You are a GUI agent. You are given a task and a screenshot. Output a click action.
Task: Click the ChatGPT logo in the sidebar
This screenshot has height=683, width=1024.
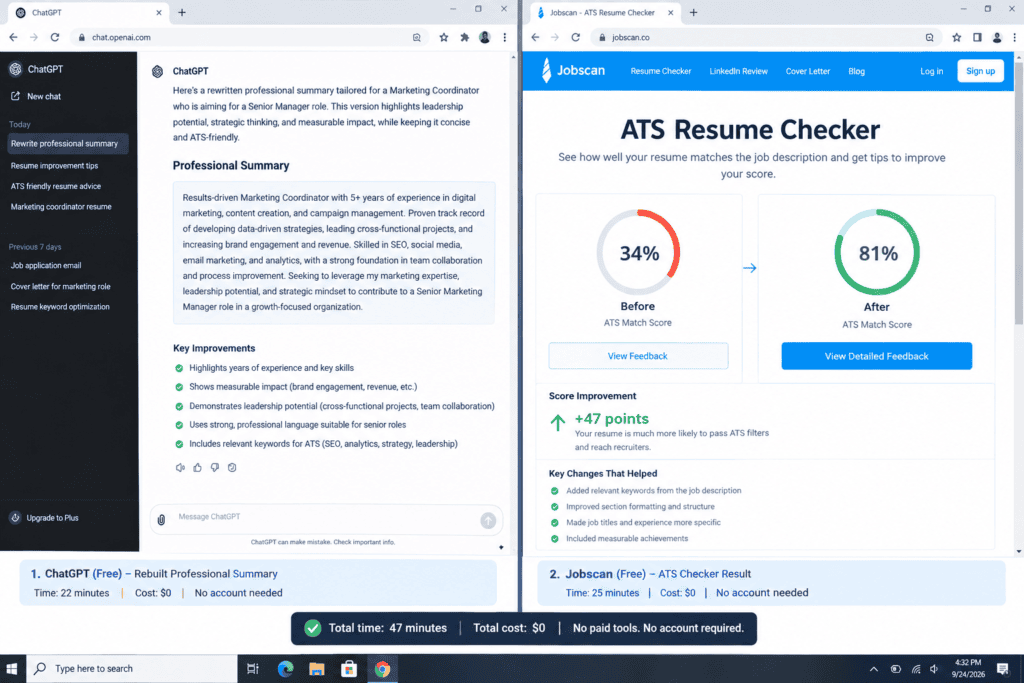click(x=16, y=69)
